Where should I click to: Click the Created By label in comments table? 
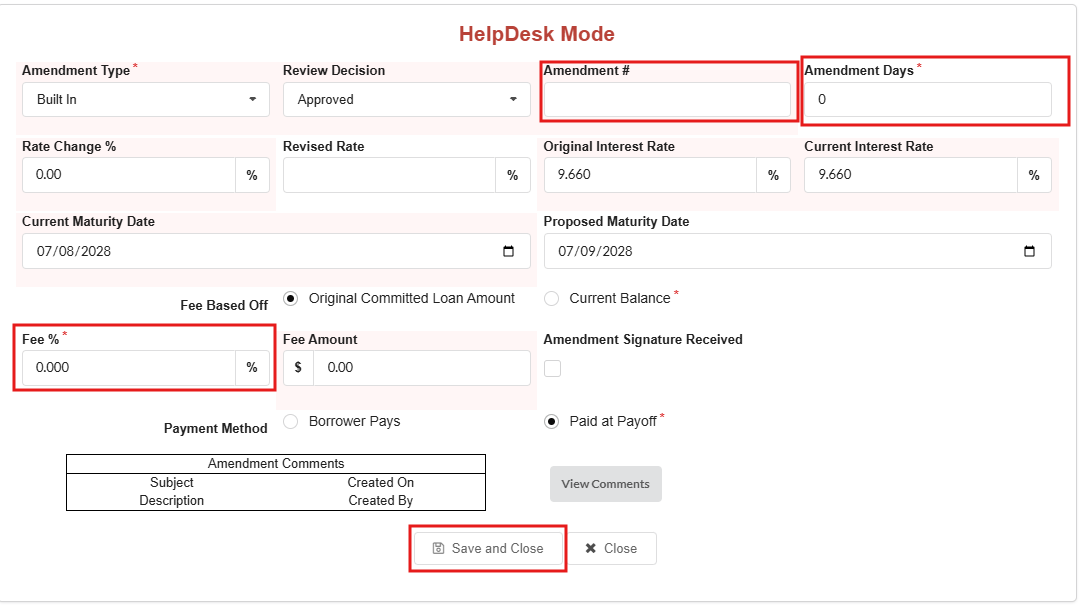point(380,501)
